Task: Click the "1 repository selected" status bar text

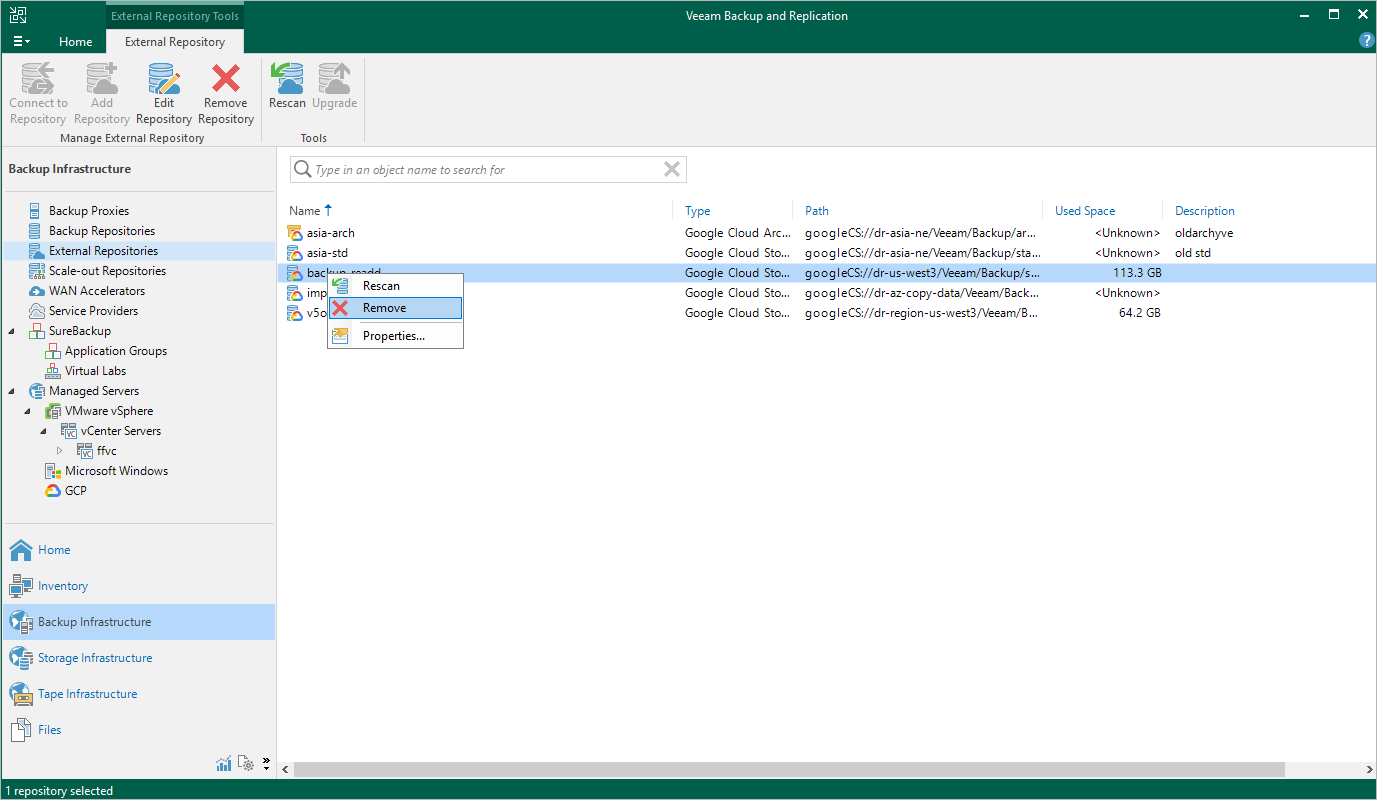Action: click(59, 791)
